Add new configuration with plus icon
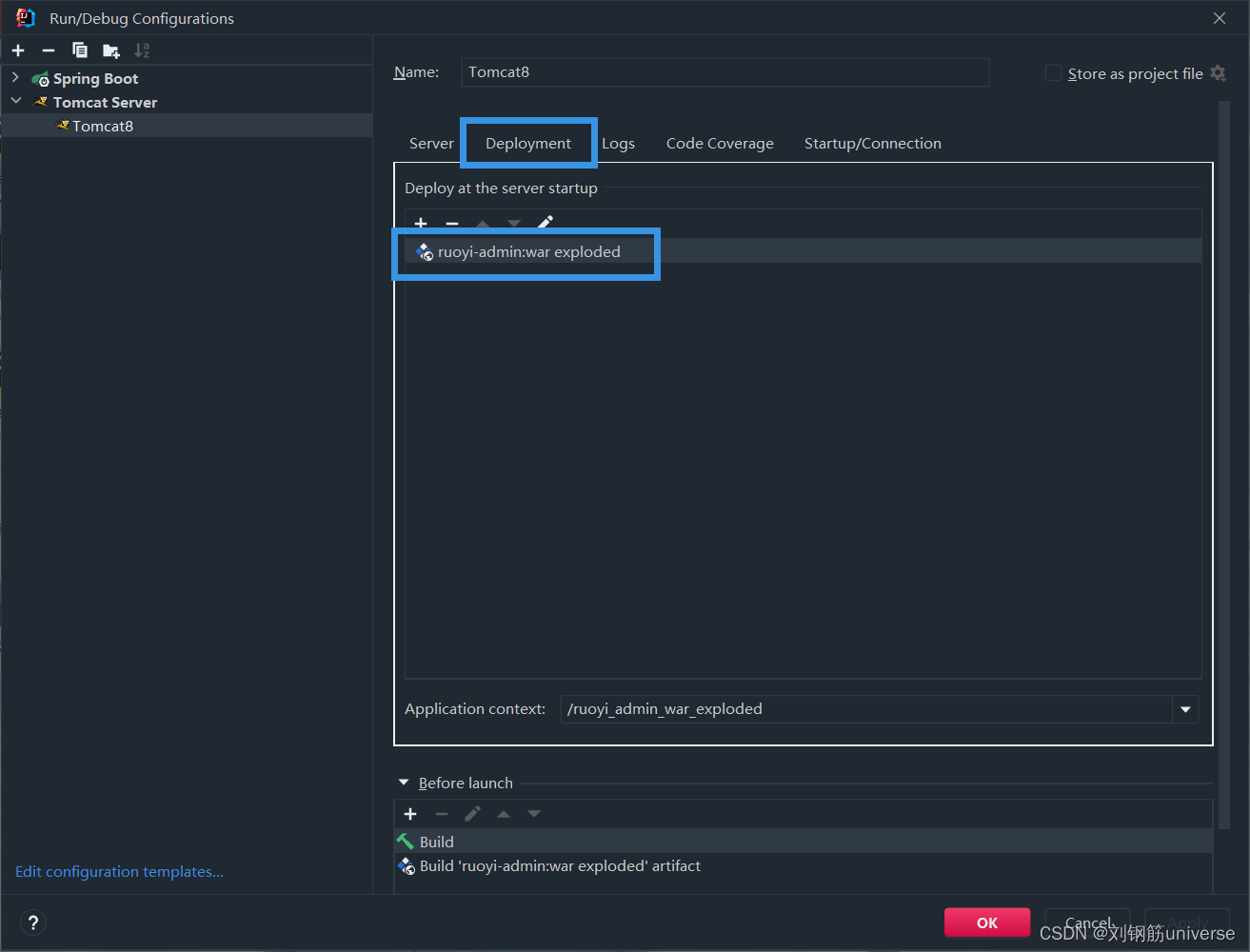1250x952 pixels. [18, 50]
